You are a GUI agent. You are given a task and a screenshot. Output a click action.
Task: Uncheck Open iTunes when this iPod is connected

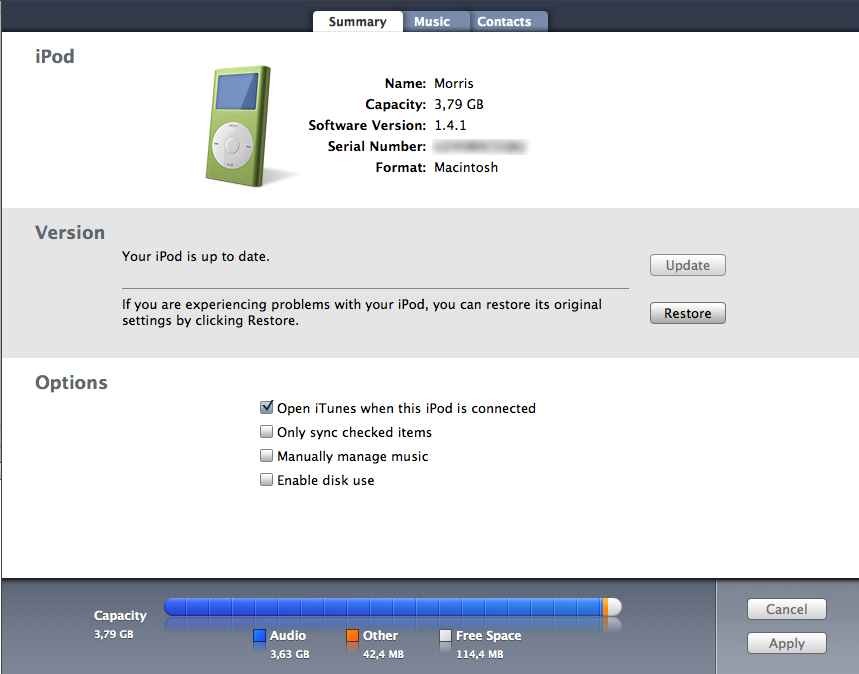pyautogui.click(x=267, y=407)
